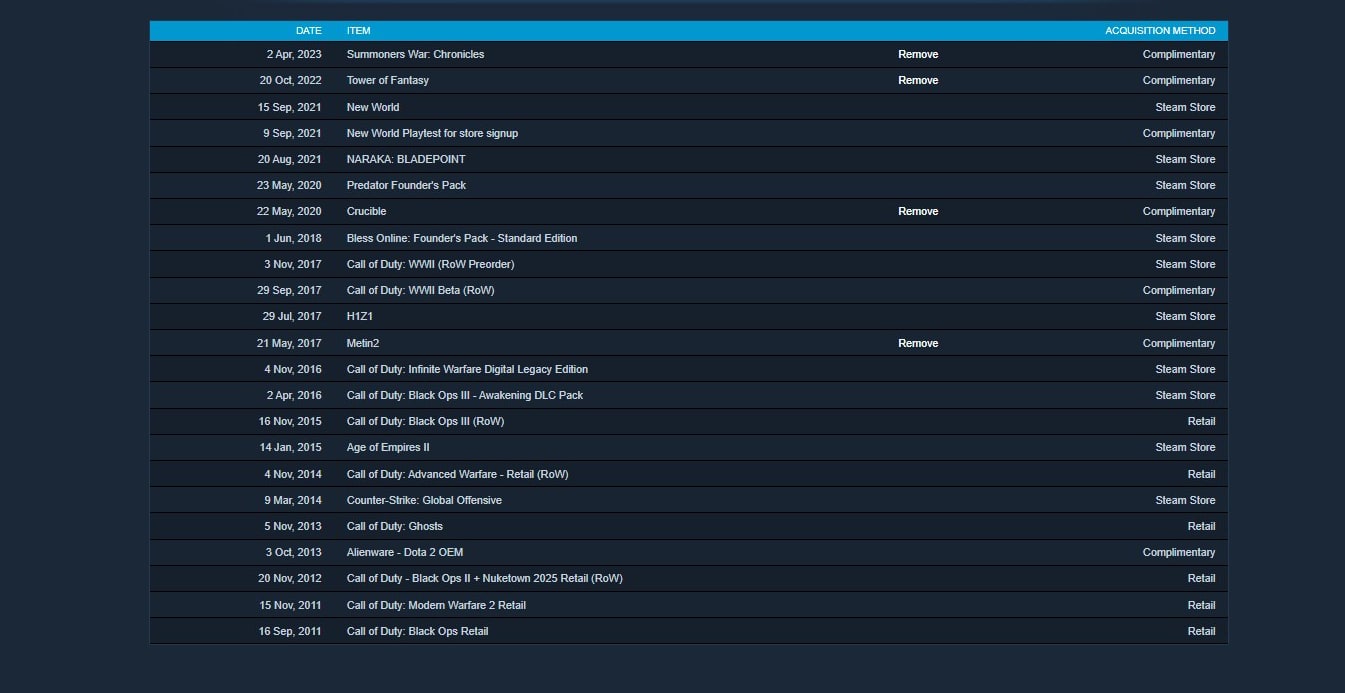The width and height of the screenshot is (1345, 693).
Task: Click the date 15 Nov, 2011
Action: click(x=290, y=605)
